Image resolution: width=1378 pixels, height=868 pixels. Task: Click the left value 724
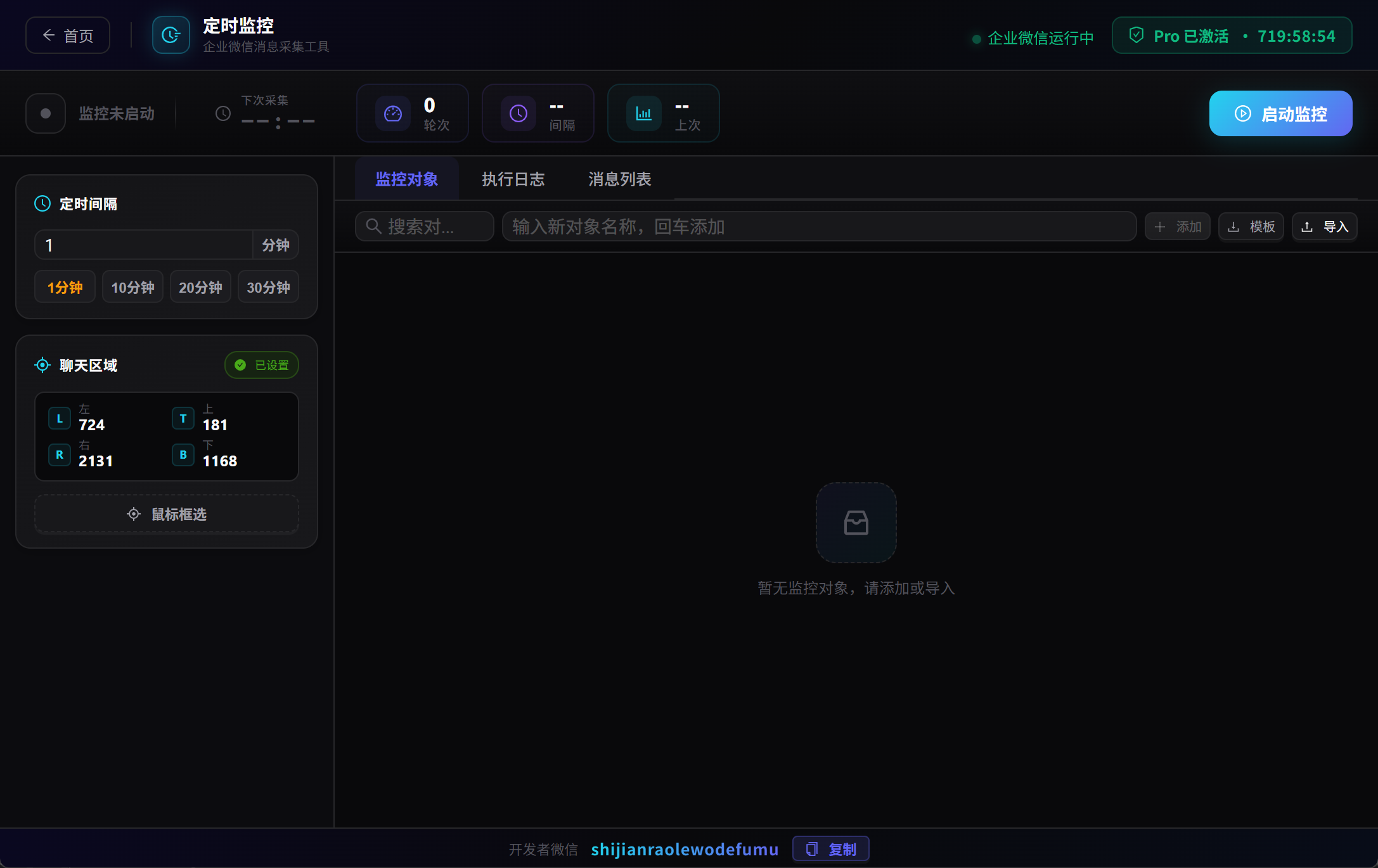tap(92, 424)
